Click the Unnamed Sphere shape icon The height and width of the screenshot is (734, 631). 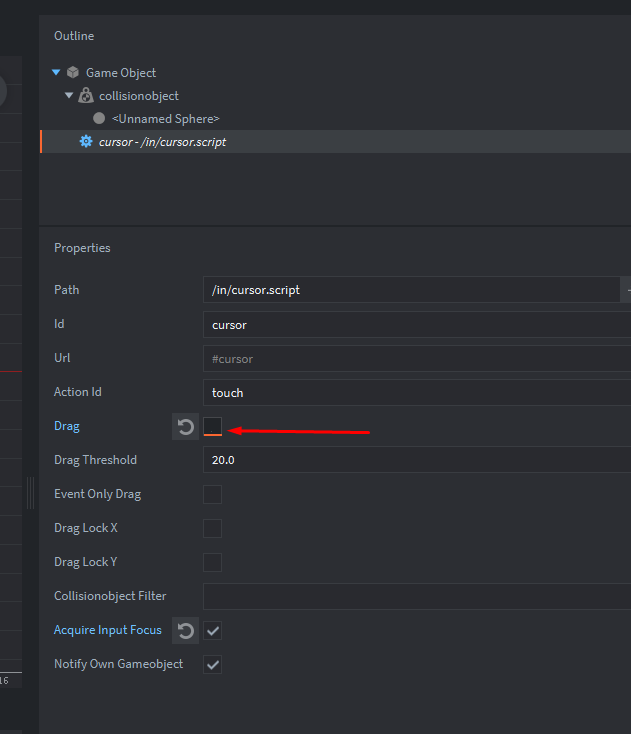(x=99, y=119)
